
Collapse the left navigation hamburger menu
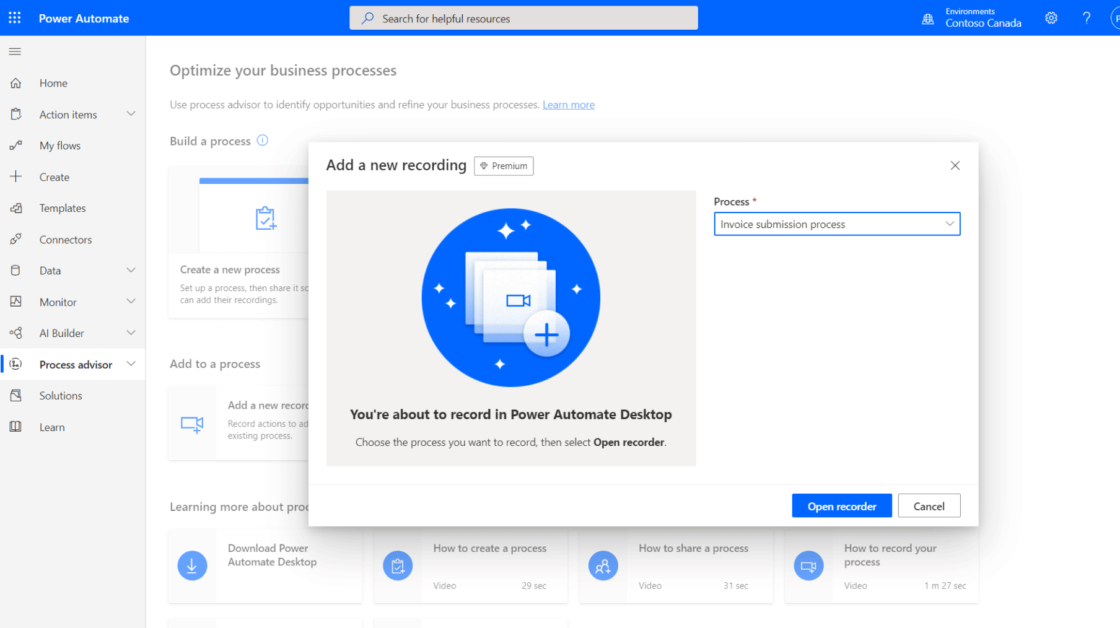click(x=15, y=51)
